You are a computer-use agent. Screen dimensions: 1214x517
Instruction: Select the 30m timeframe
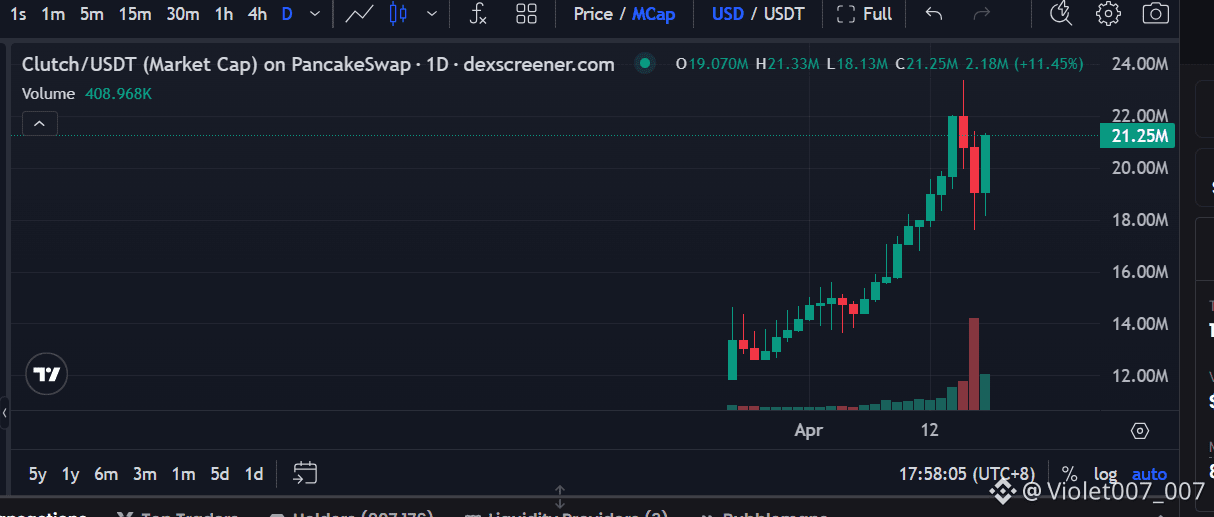pos(183,14)
